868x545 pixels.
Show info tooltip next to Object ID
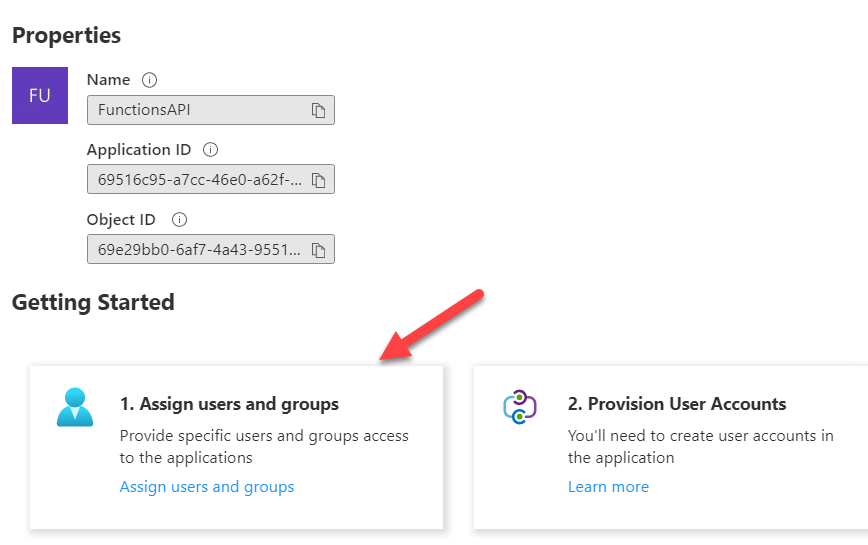179,220
